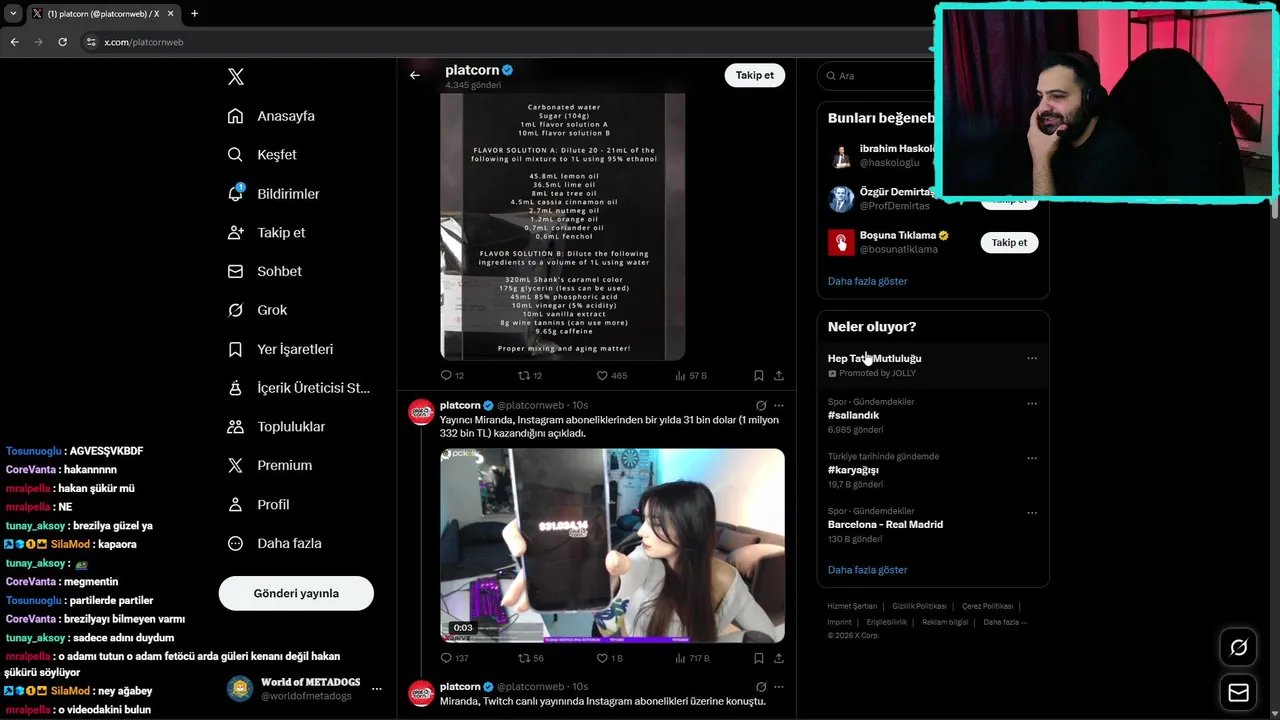Reply to Miranda post with 137 comments
1280x720 pixels.
click(x=454, y=658)
